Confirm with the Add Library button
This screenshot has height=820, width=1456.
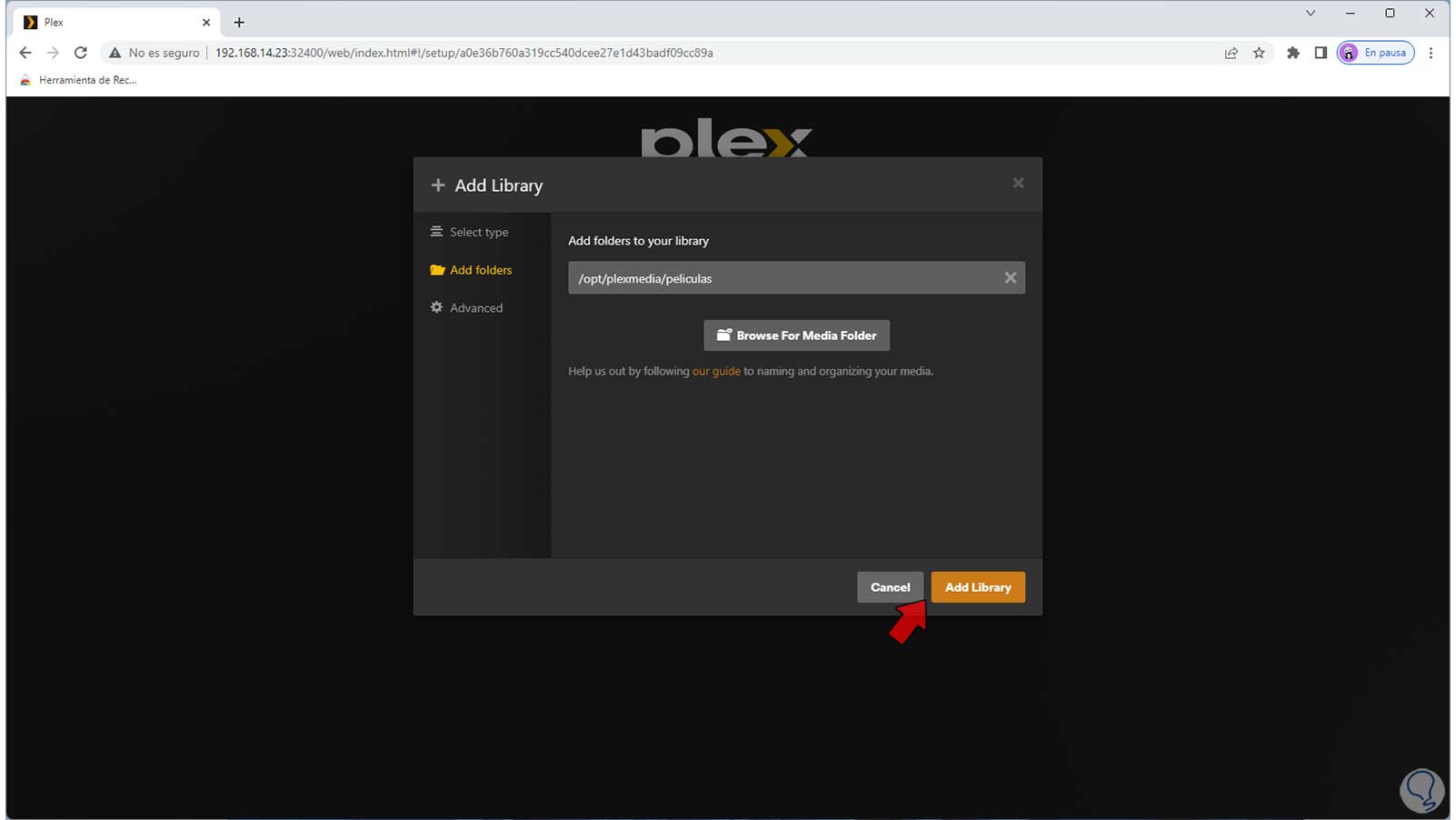click(978, 587)
